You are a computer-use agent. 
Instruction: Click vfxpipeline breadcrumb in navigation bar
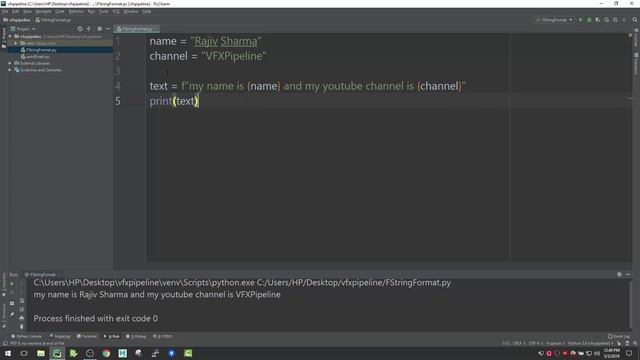click(x=17, y=20)
